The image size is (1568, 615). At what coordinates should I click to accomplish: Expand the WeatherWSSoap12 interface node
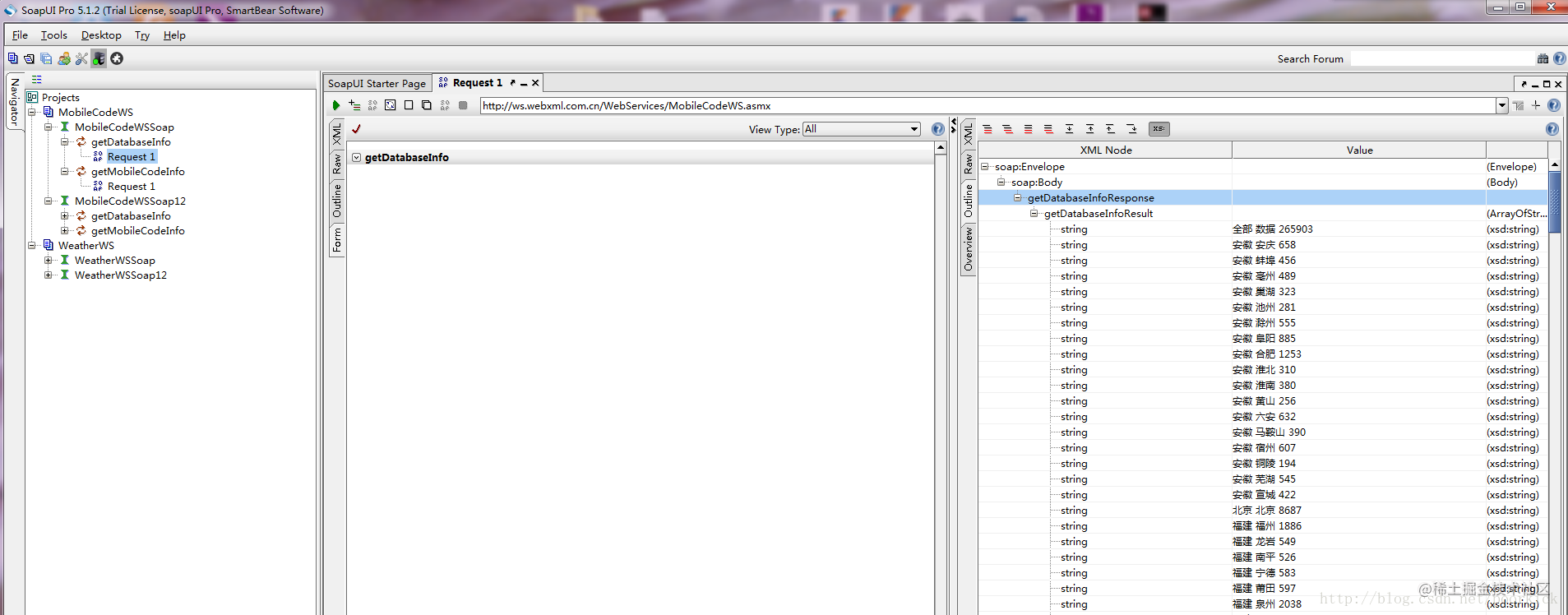(49, 275)
